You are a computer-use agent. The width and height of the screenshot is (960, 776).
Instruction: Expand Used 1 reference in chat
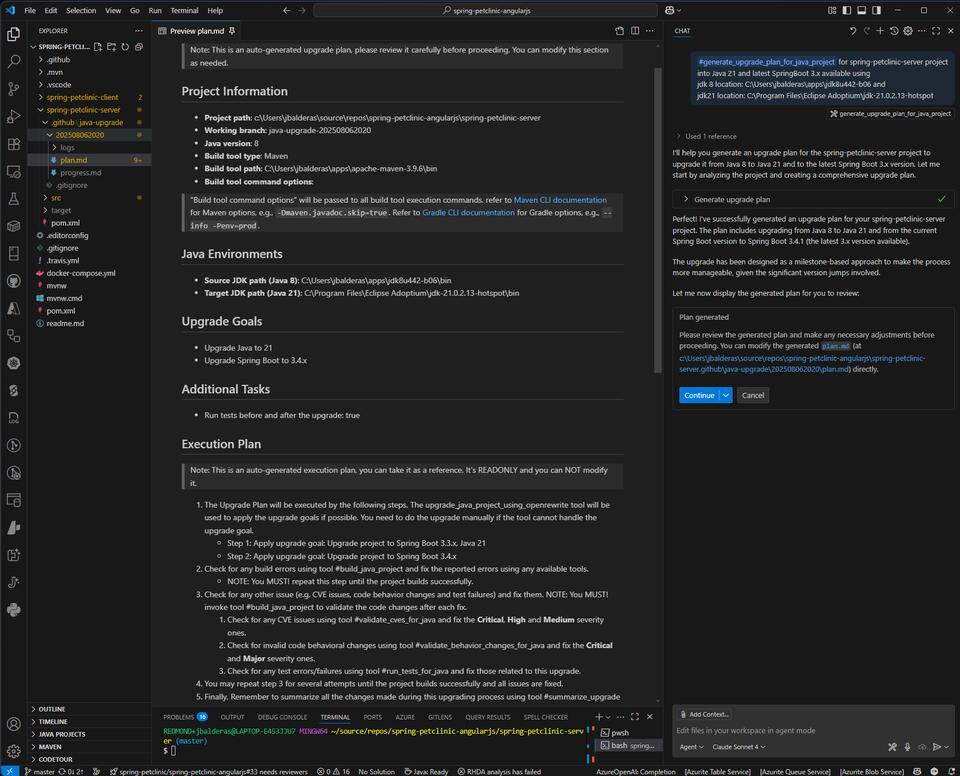click(x=707, y=136)
